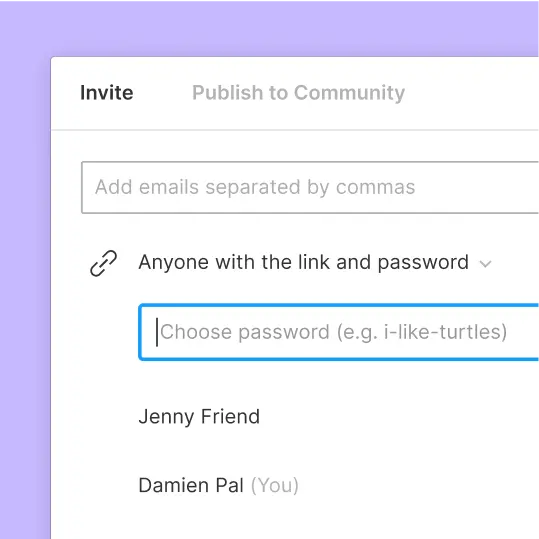This screenshot has width=539, height=539.
Task: Click the name Damien Pal
Action: [191, 485]
